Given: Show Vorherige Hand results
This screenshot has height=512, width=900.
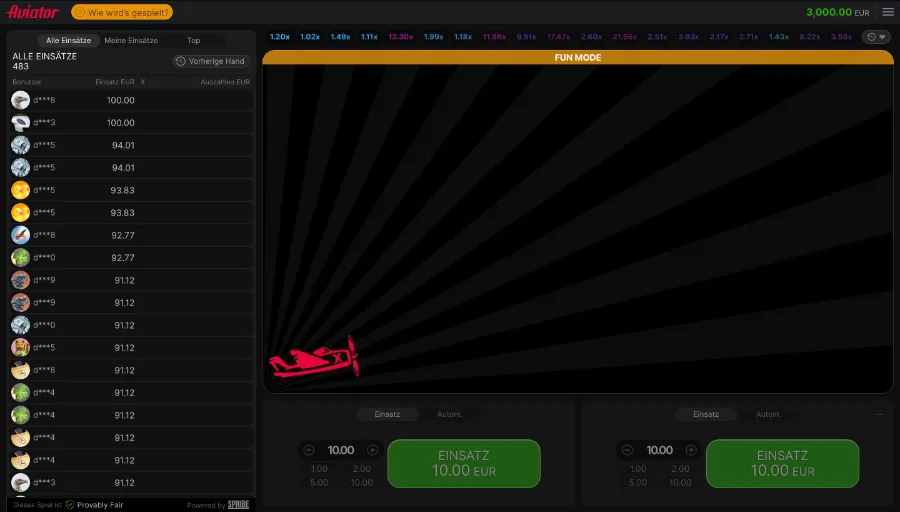Looking at the screenshot, I should click(210, 61).
